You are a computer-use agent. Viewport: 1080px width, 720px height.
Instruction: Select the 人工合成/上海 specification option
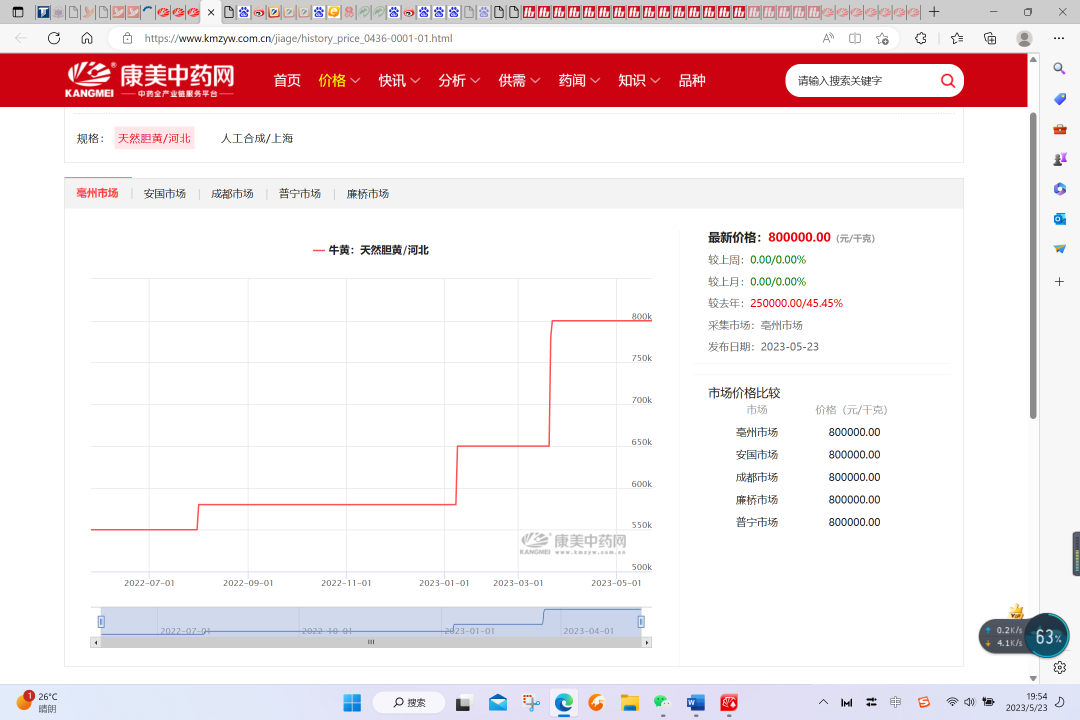(256, 138)
